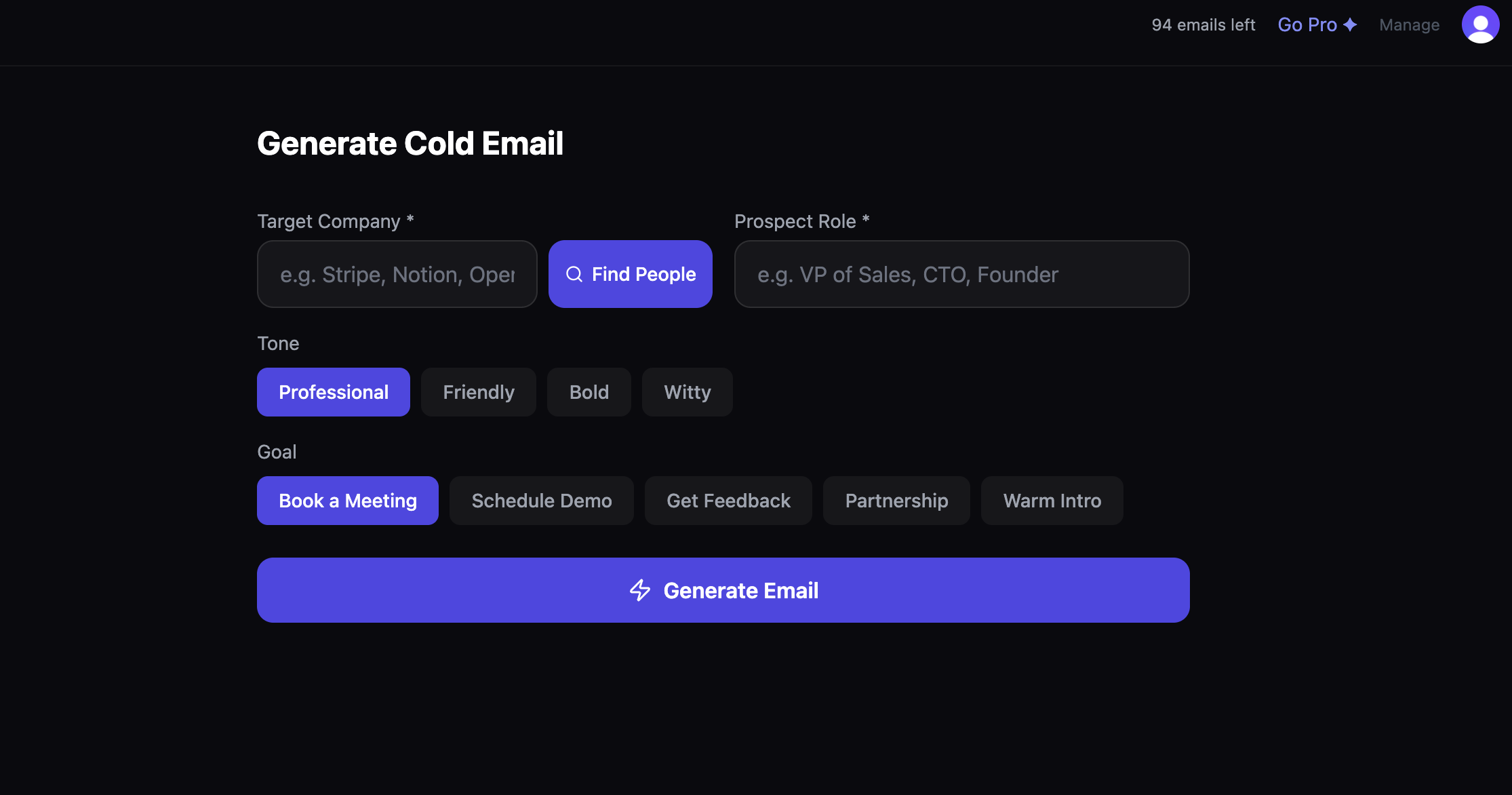
Task: Select the Get Feedback goal
Action: 728,501
